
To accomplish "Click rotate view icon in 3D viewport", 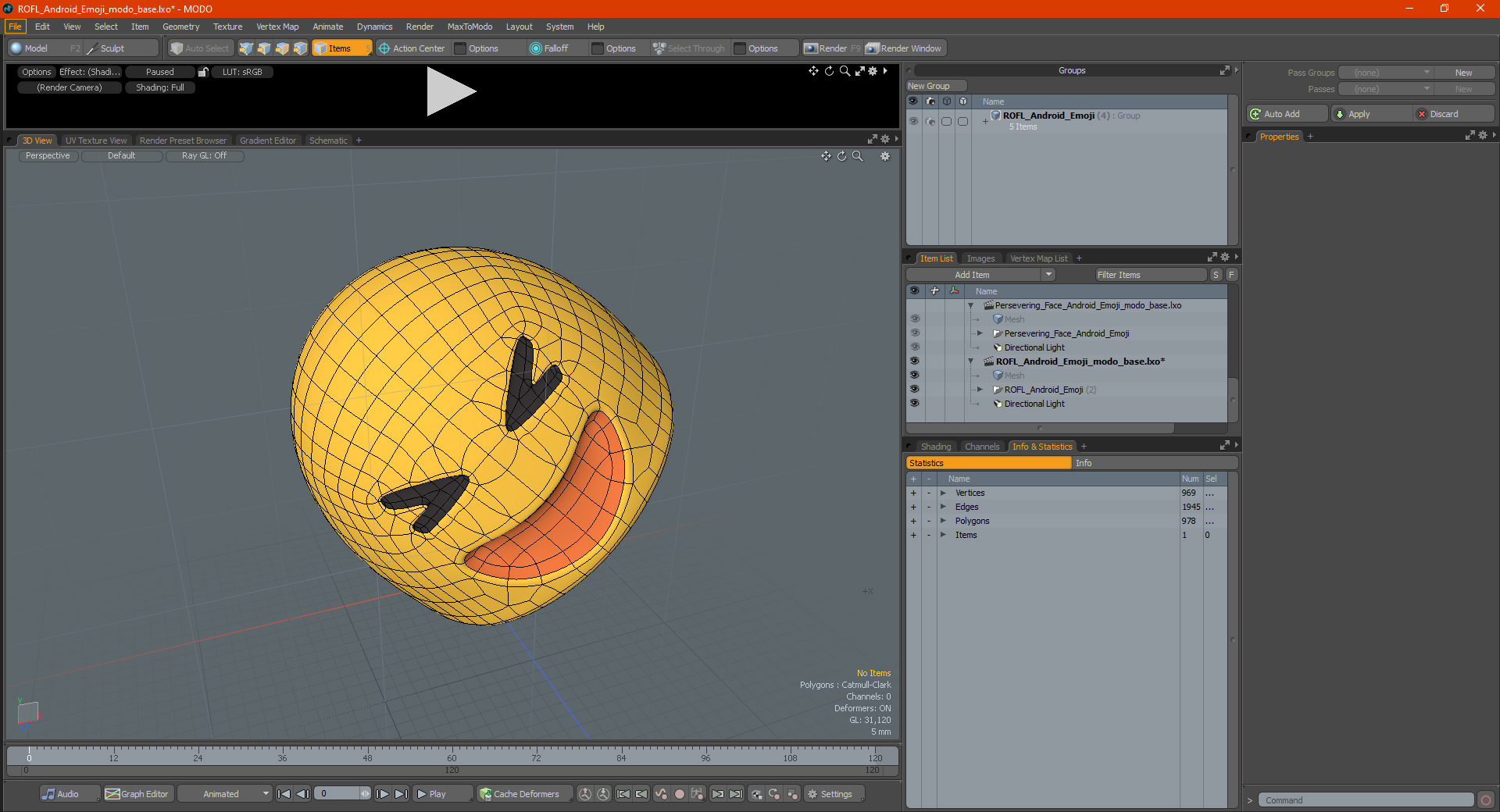I will (842, 156).
